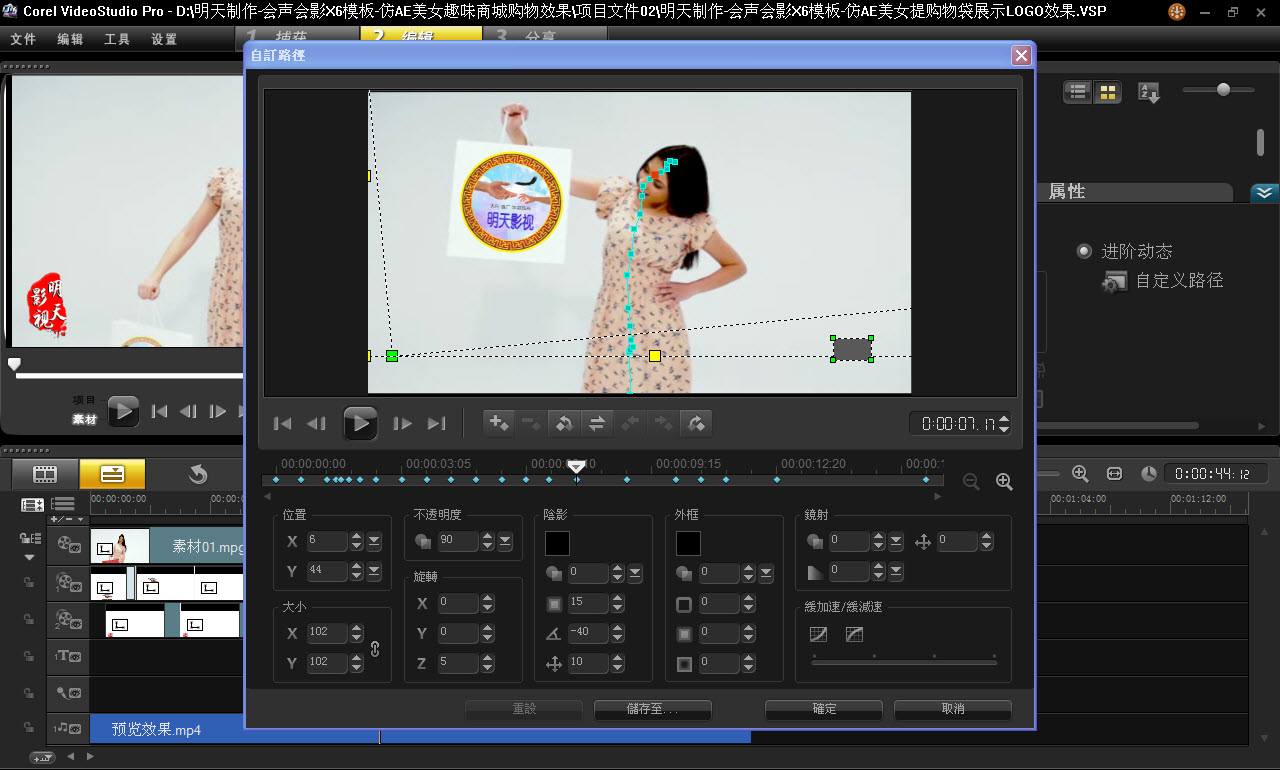Select 素材 preview mode
The width and height of the screenshot is (1280, 770).
[84, 420]
